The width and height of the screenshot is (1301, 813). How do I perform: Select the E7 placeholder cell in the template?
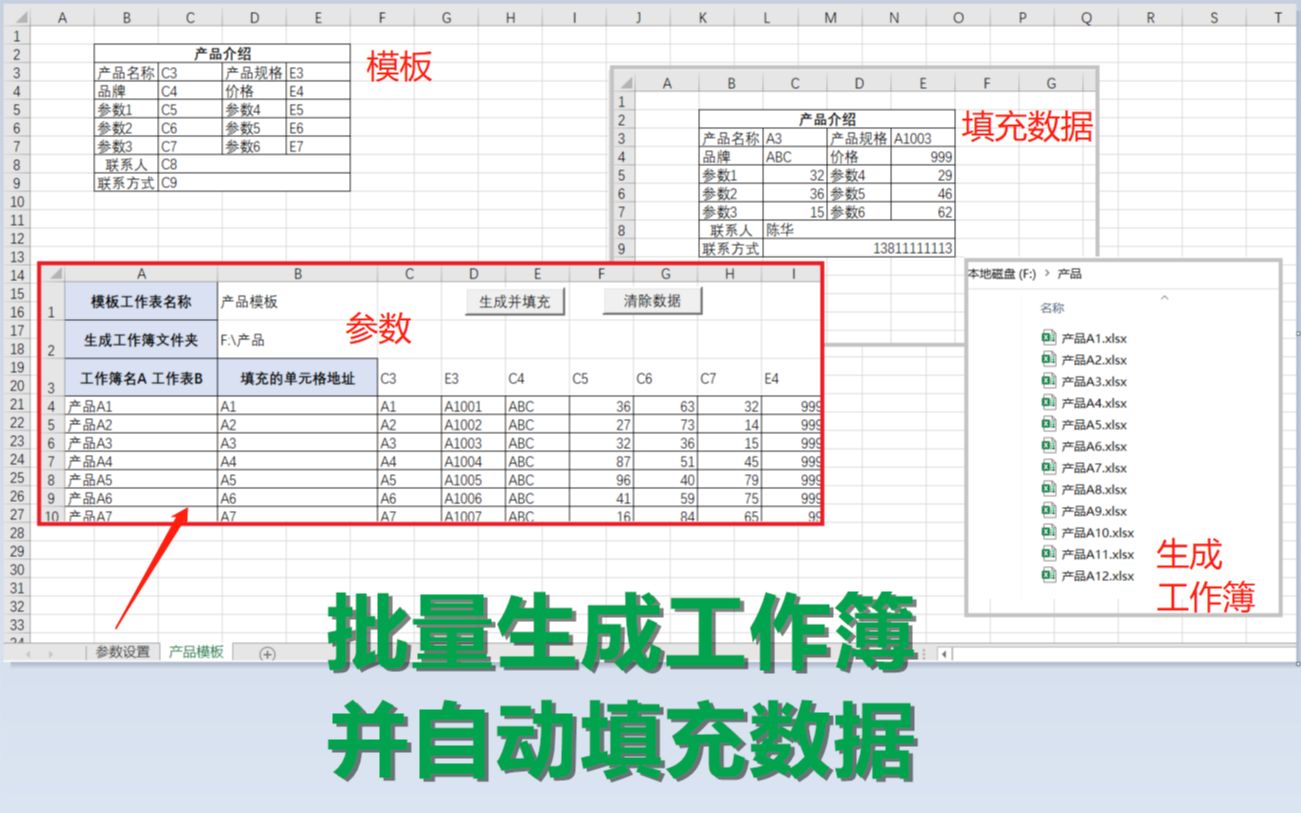(x=318, y=146)
